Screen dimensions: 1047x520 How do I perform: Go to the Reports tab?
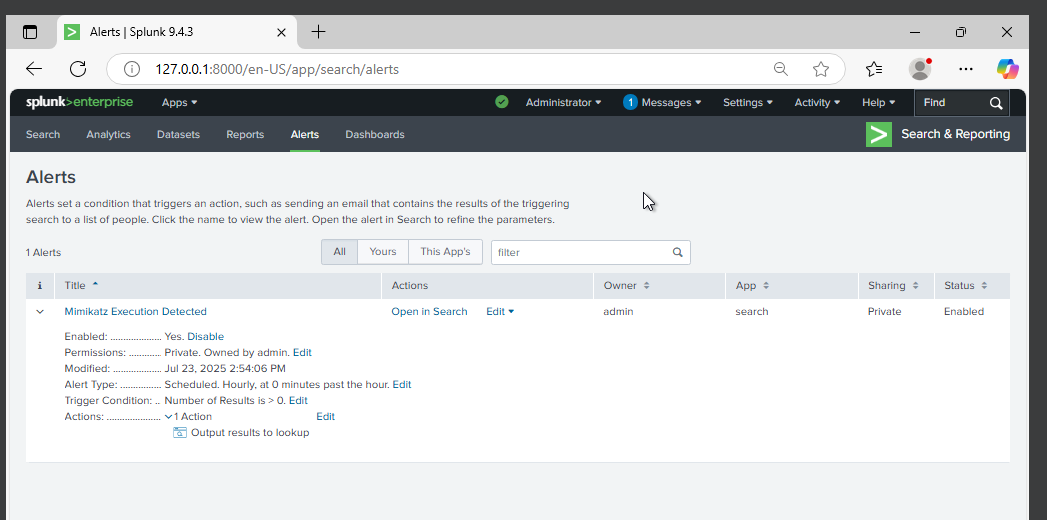coord(245,134)
